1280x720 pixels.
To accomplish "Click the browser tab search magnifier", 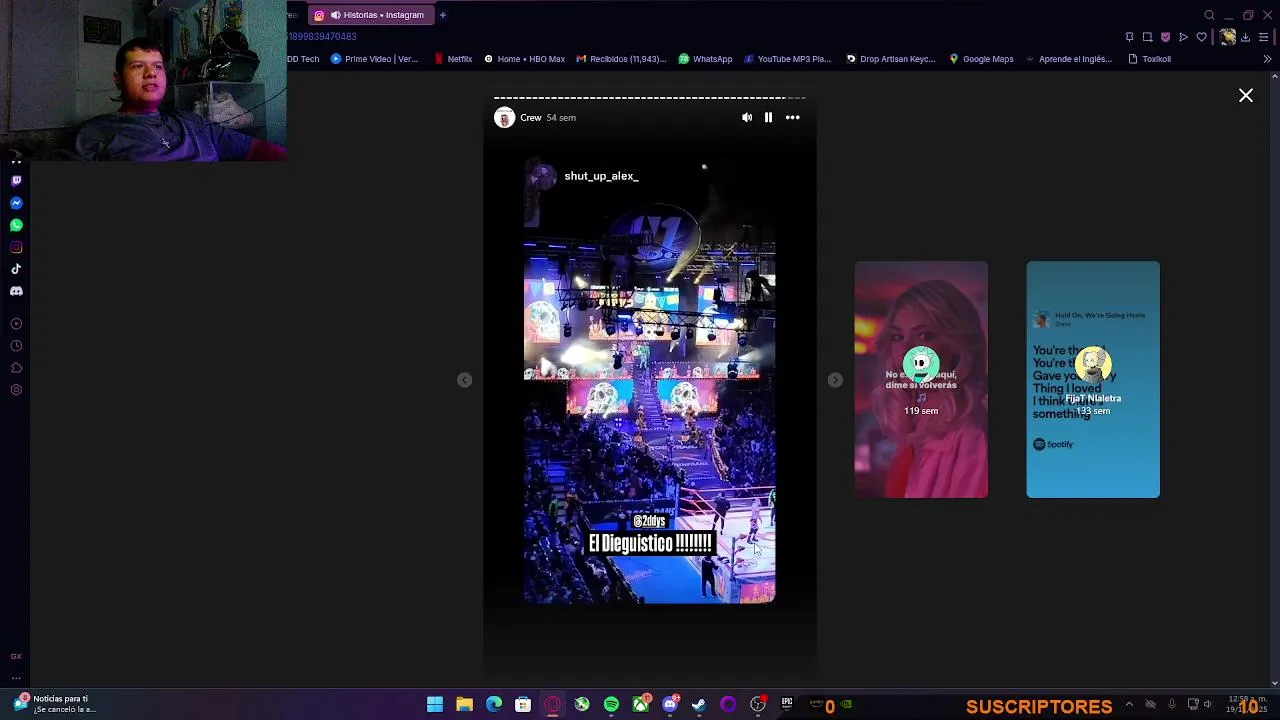I will point(1209,15).
